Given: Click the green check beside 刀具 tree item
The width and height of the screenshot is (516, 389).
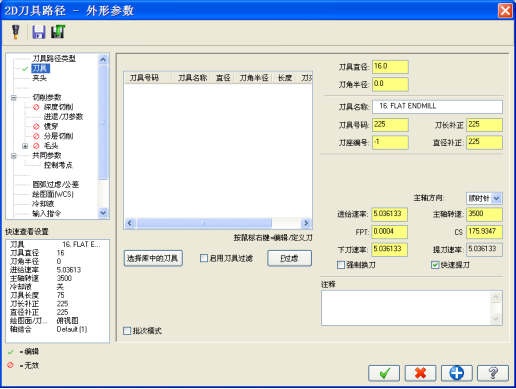Looking at the screenshot, I should (25, 69).
